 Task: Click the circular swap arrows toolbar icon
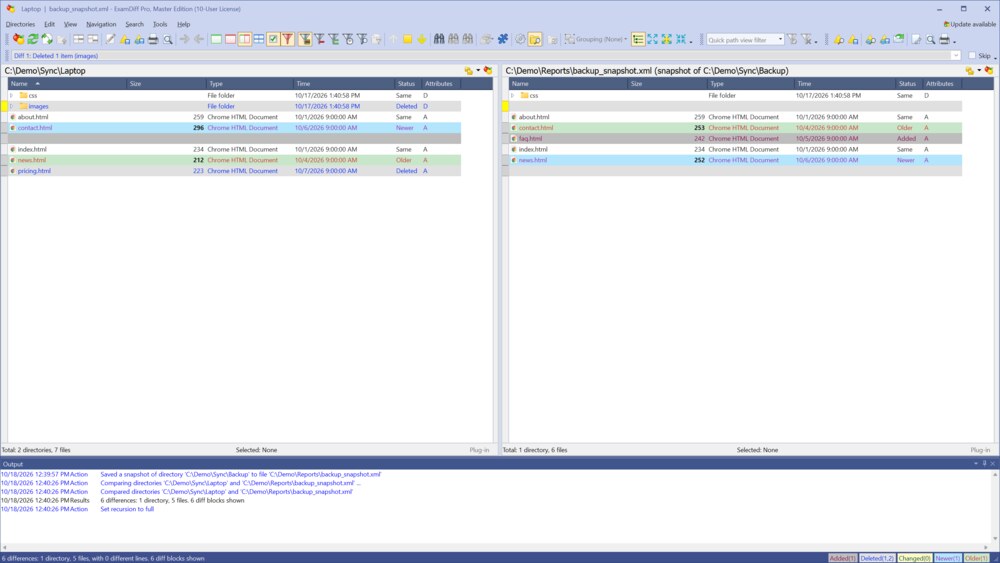[47, 40]
